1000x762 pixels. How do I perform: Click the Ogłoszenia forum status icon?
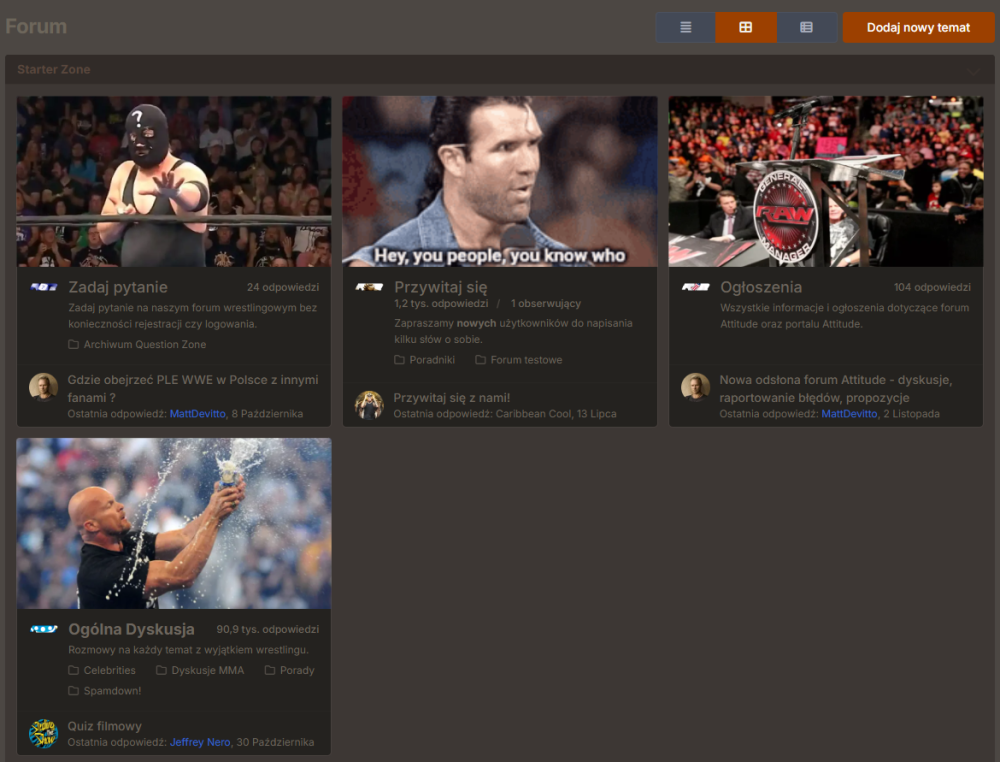point(695,287)
